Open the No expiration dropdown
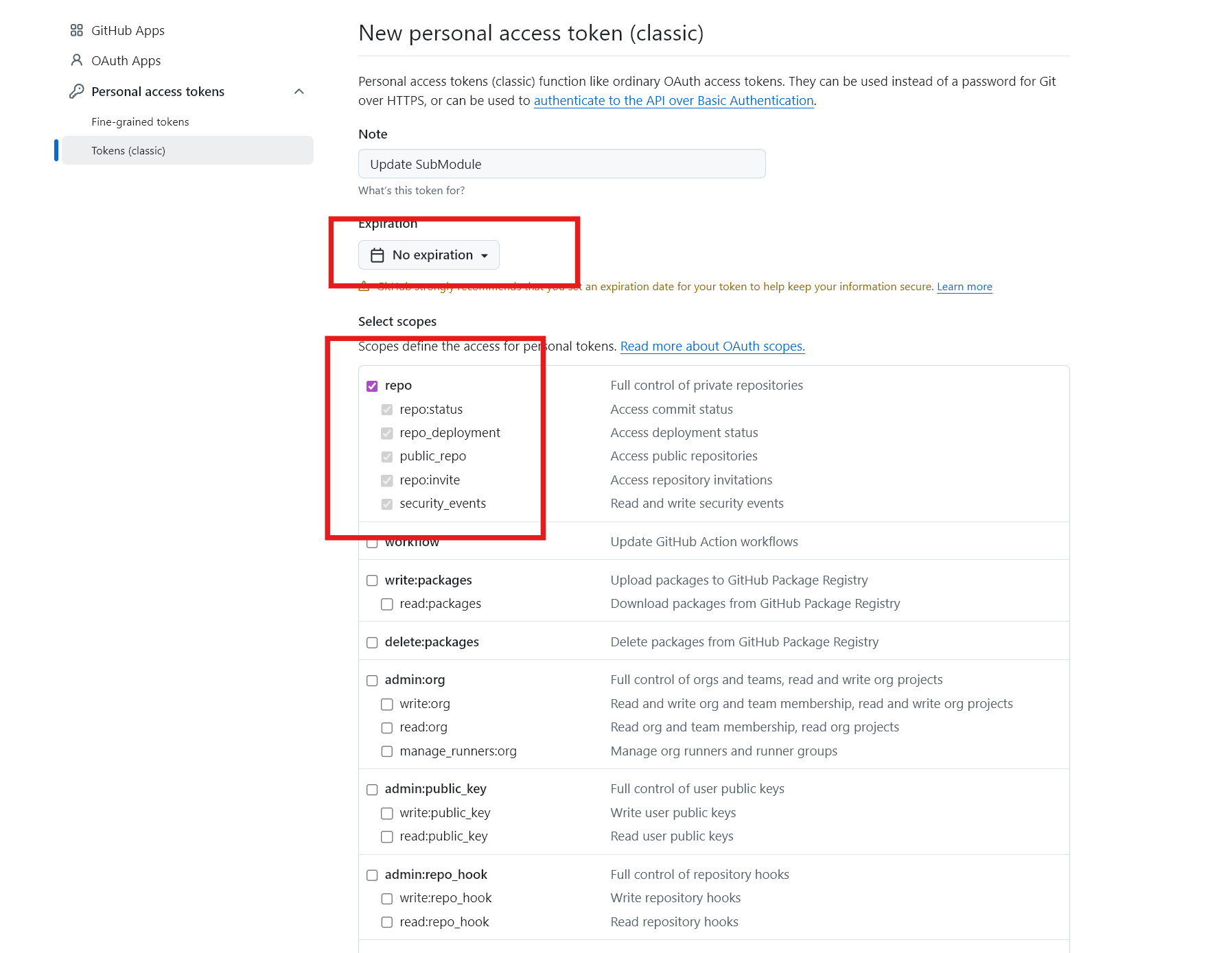Screen dimensions: 1232x953 (x=429, y=255)
